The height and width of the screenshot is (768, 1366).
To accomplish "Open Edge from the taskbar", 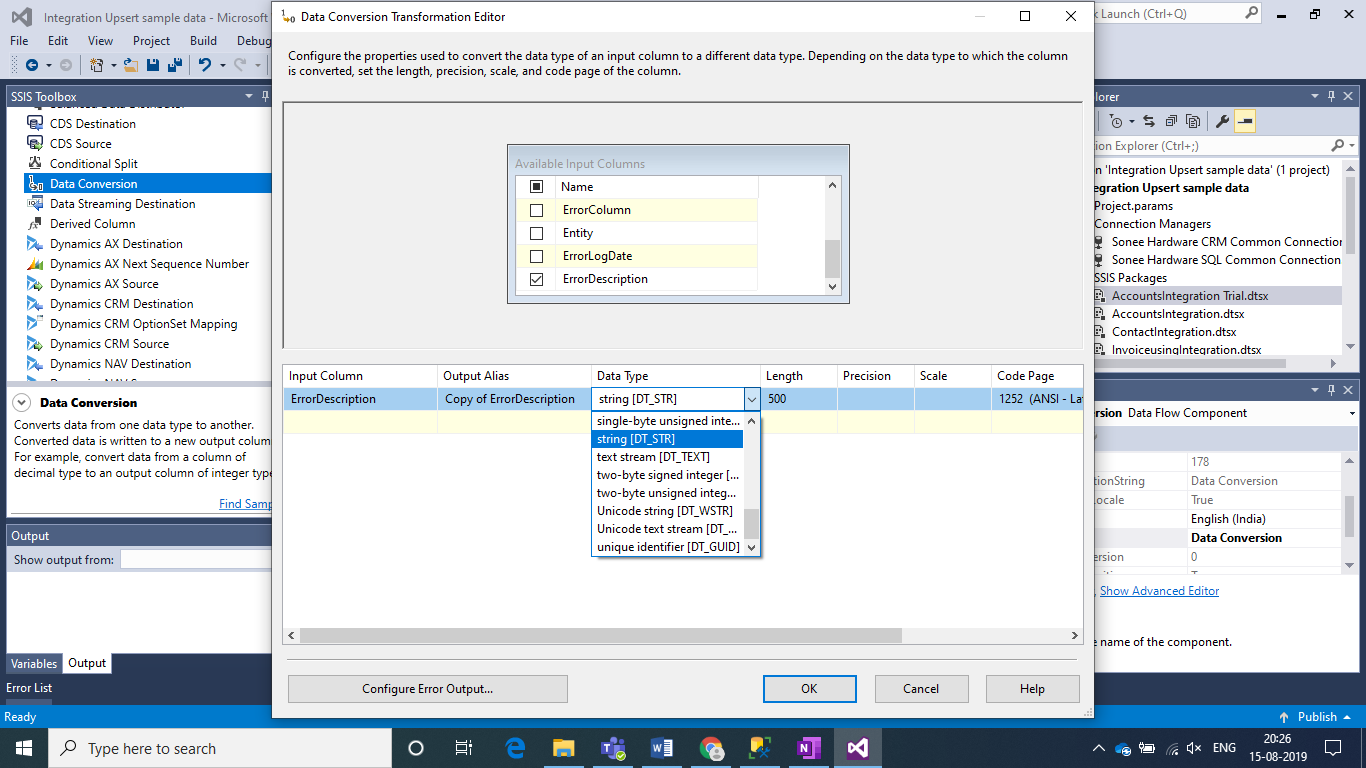I will pos(516,748).
